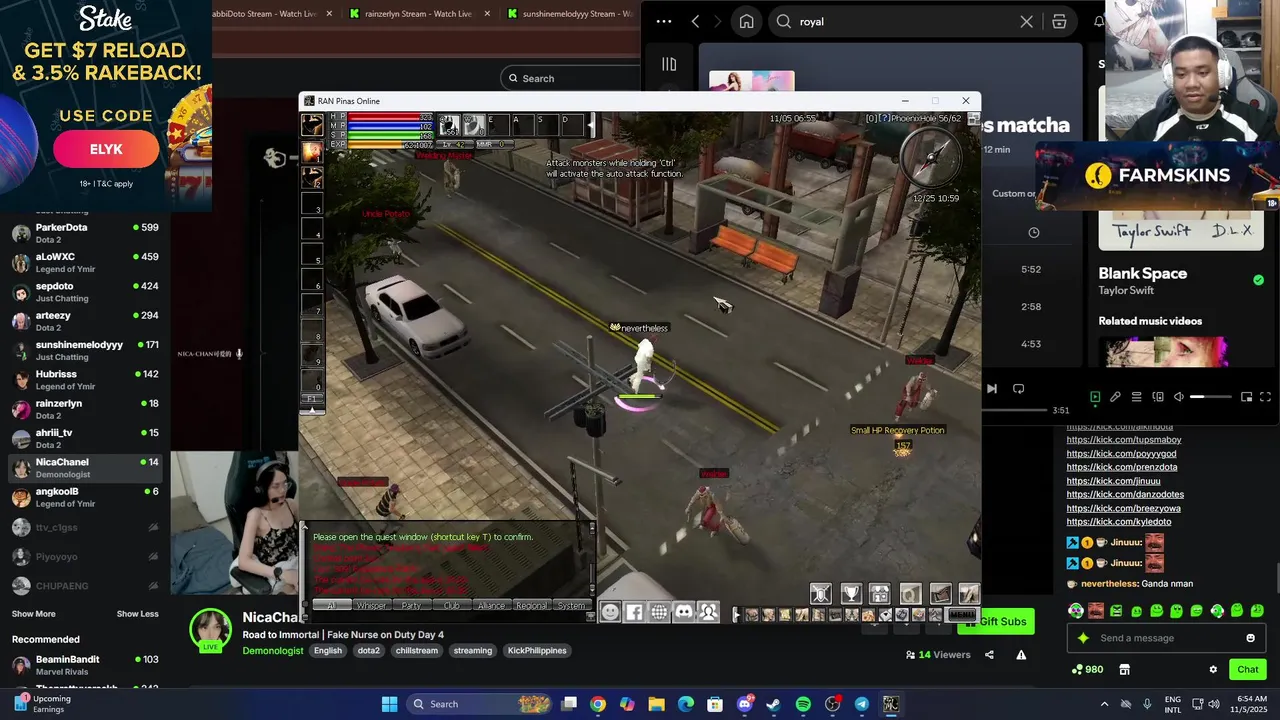Open the Kick chat settings gear
The height and width of the screenshot is (720, 1280).
pyautogui.click(x=1213, y=669)
